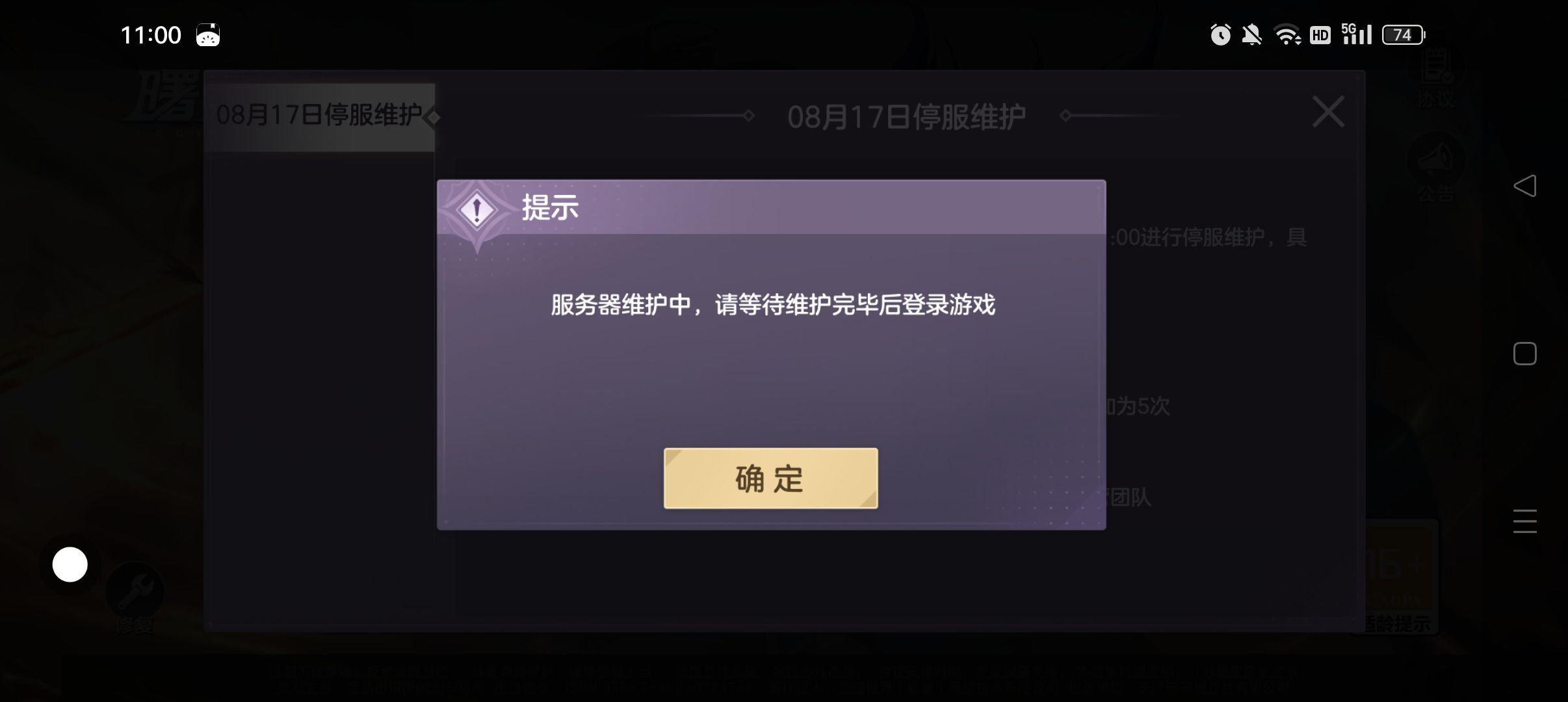Tap the white floating assistive circle
Image resolution: width=1568 pixels, height=702 pixels.
(x=70, y=564)
